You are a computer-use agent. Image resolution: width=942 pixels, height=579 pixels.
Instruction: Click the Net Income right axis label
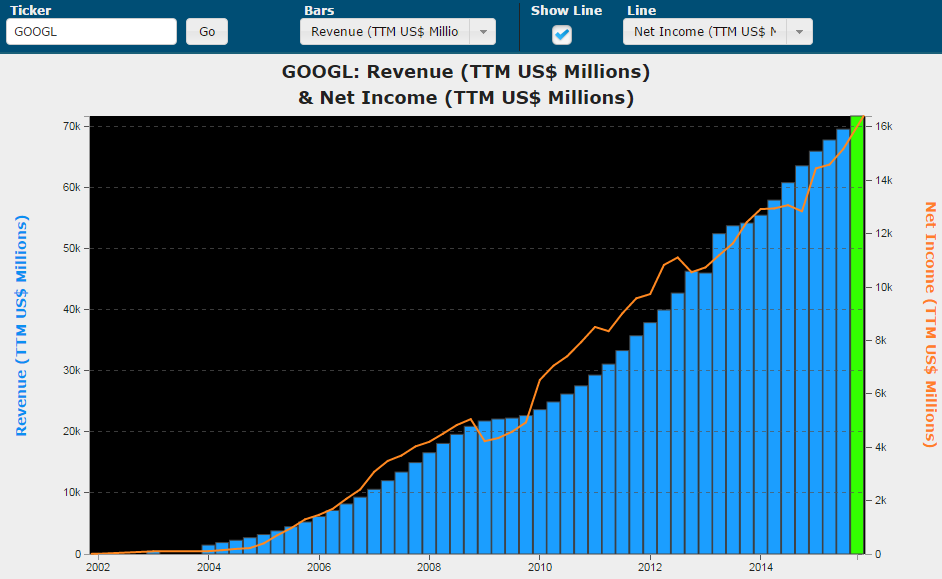click(x=930, y=325)
